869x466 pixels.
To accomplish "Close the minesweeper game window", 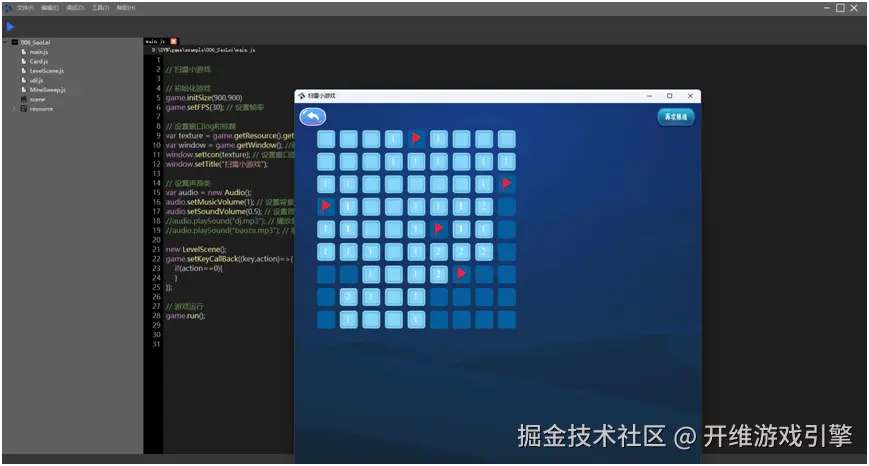I will click(690, 96).
